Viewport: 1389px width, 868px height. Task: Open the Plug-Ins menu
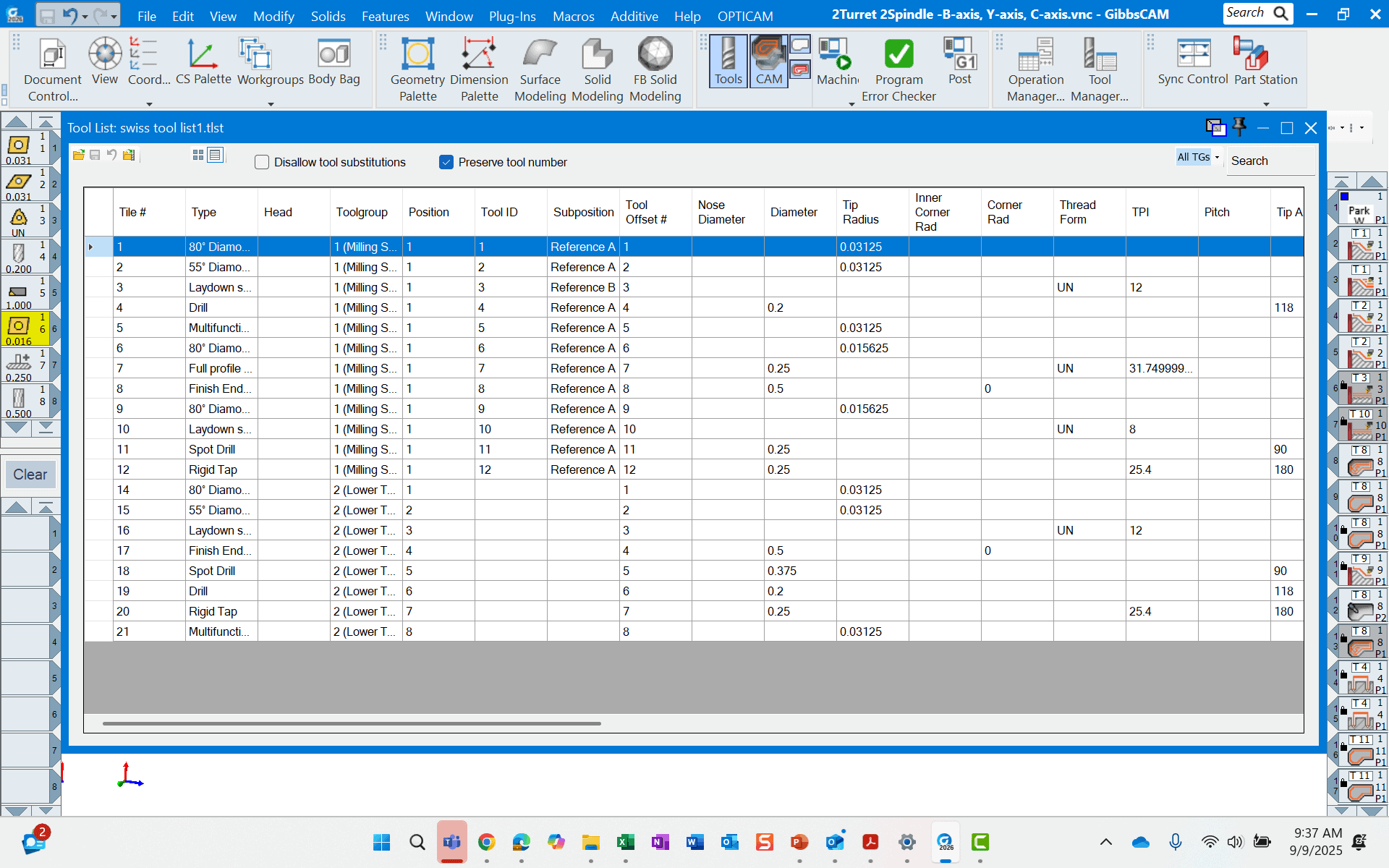click(511, 16)
